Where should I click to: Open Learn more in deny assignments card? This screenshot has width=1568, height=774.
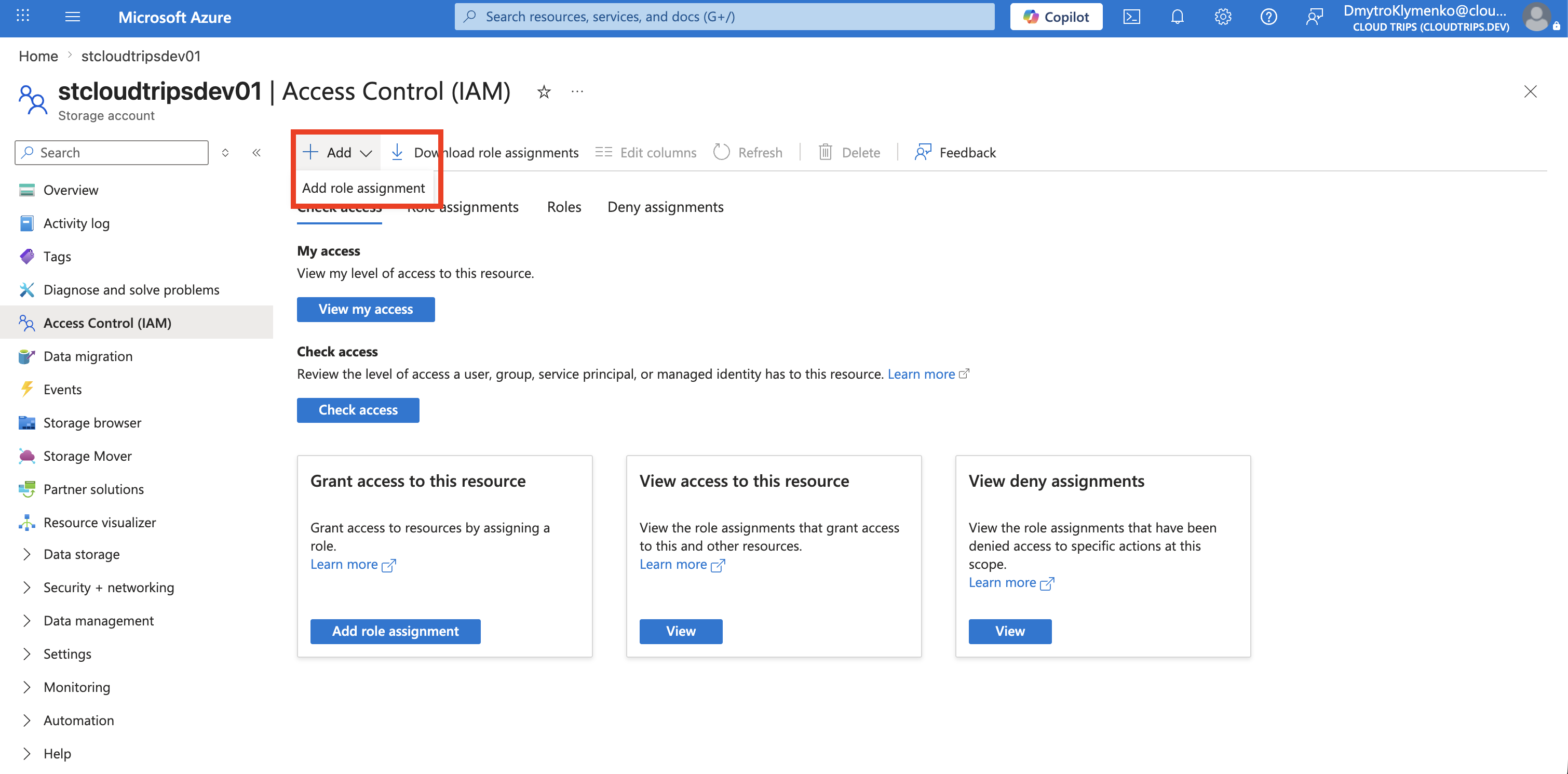coord(1011,583)
